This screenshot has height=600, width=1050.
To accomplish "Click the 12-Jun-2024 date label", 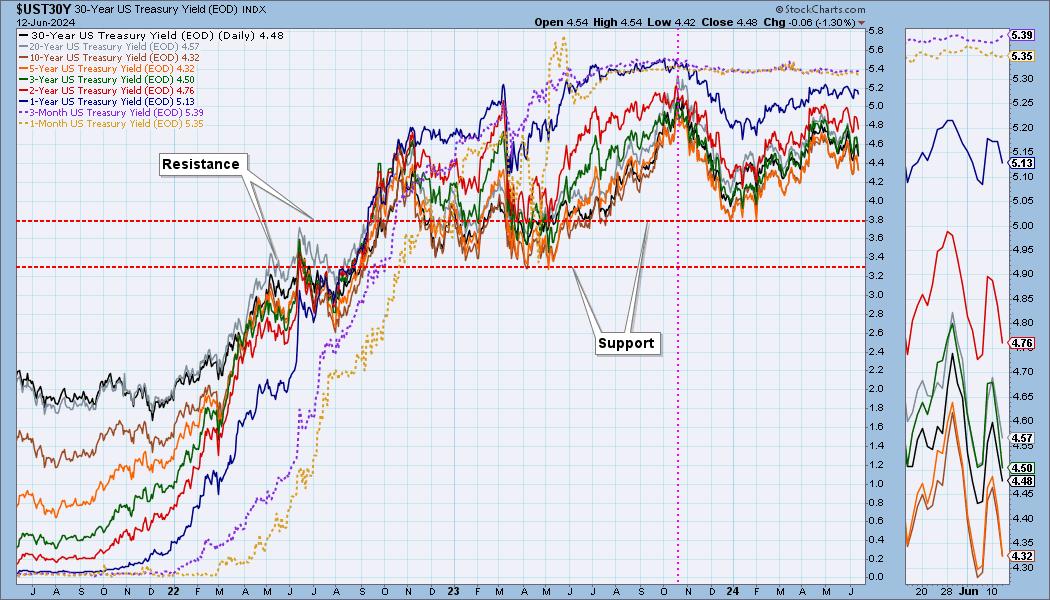I will tap(46, 22).
